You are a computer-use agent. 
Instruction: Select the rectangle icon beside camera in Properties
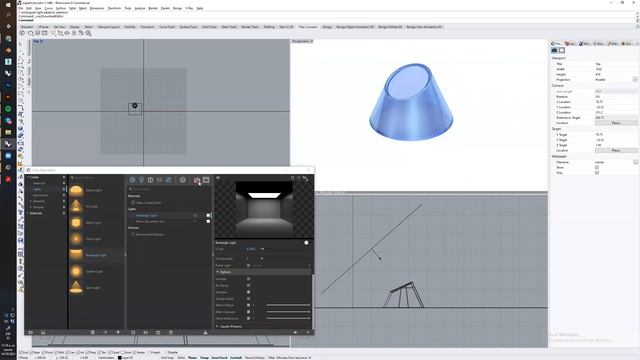coord(562,50)
